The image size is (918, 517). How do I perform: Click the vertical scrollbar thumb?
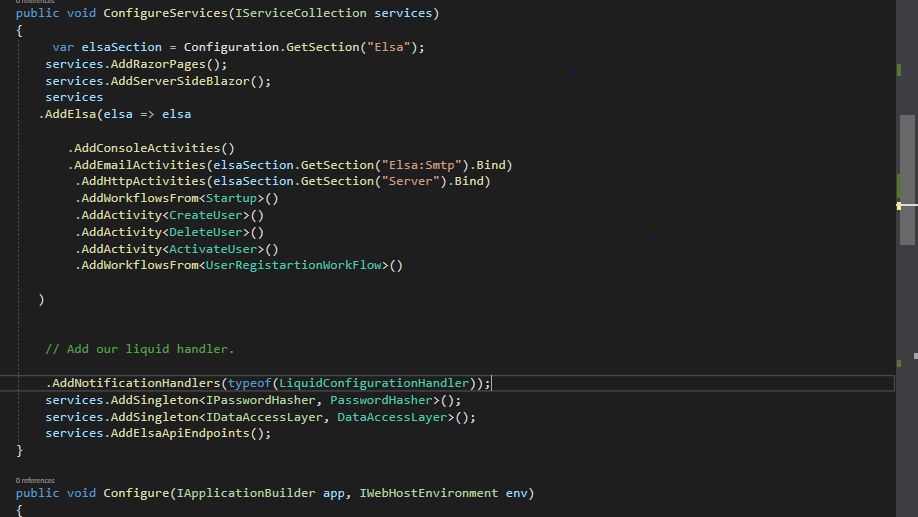[x=907, y=180]
